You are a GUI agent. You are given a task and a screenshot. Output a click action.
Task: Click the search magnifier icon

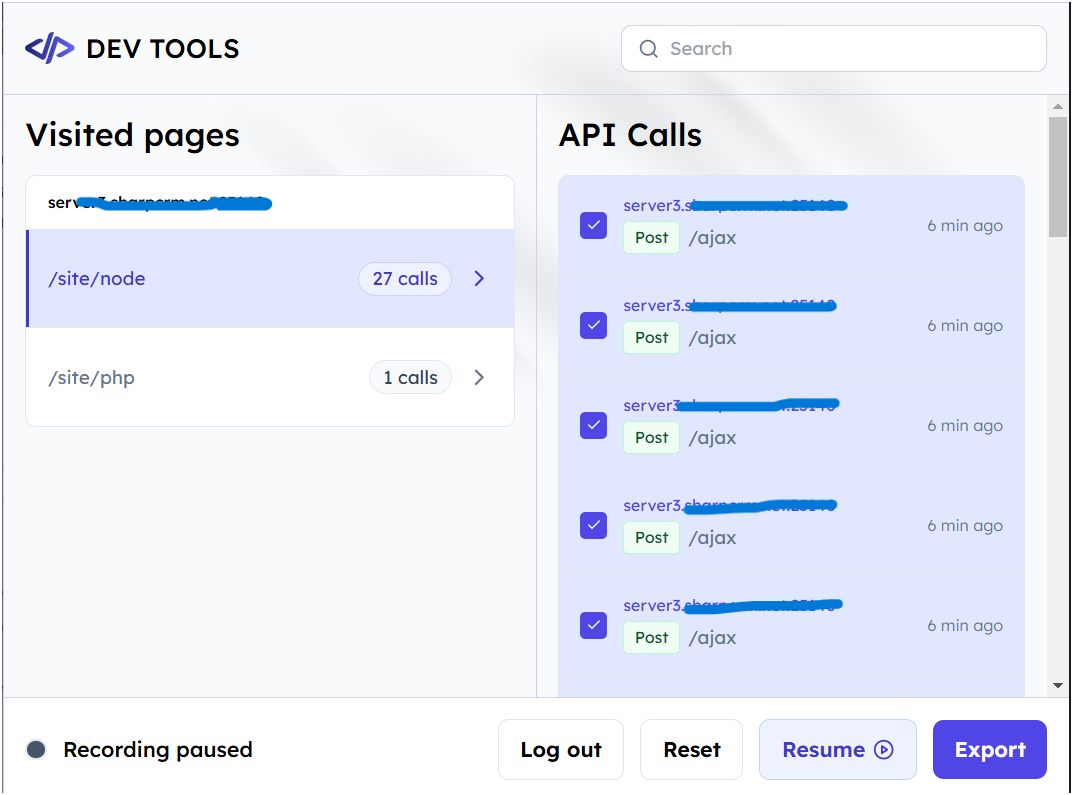pos(649,49)
